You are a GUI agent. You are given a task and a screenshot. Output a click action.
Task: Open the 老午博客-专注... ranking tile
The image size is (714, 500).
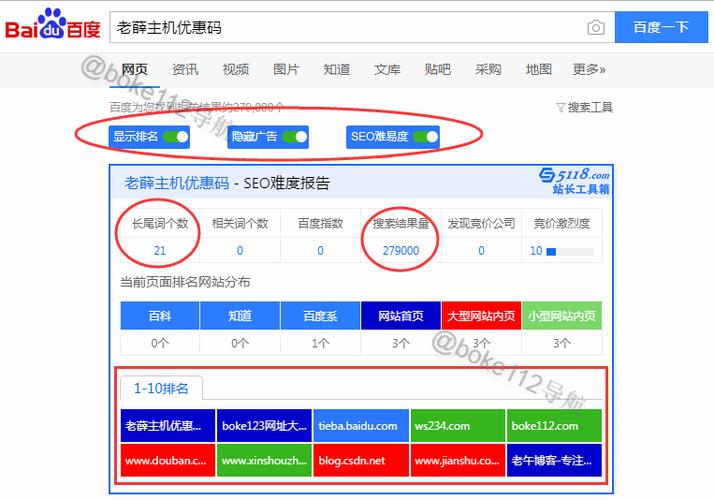point(554,460)
